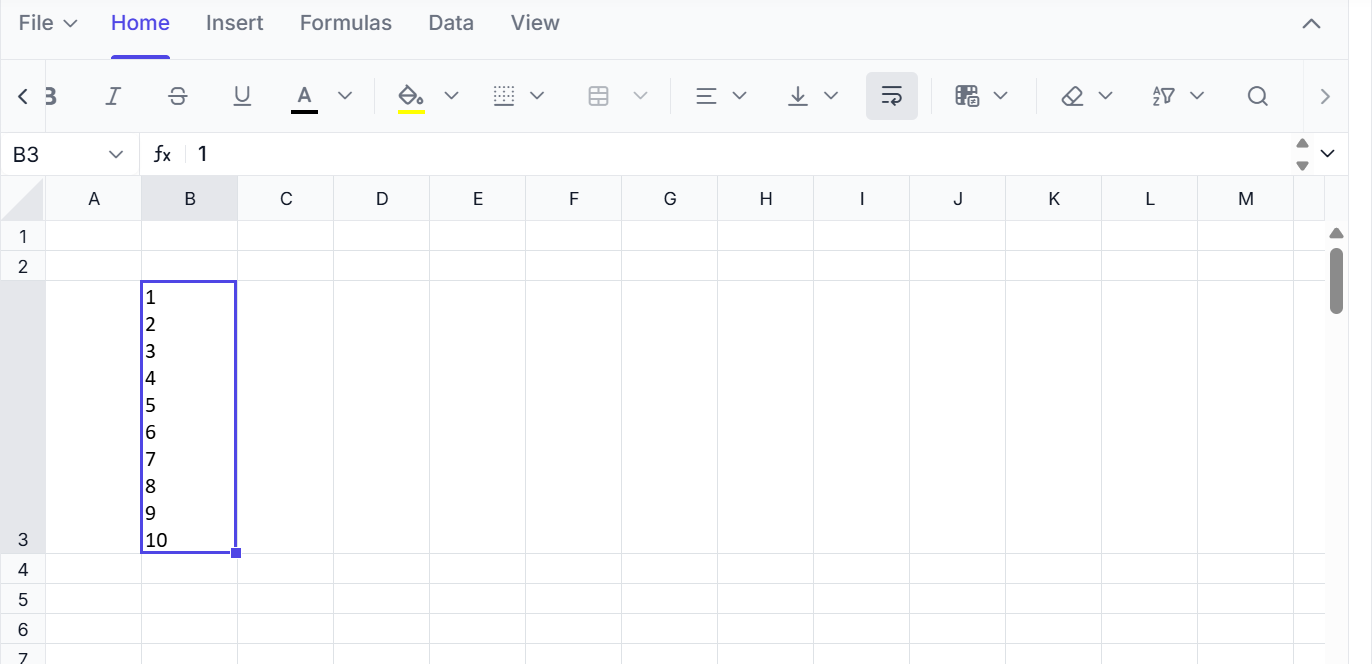1372x664 pixels.
Task: Open the Insert menu
Action: [234, 22]
